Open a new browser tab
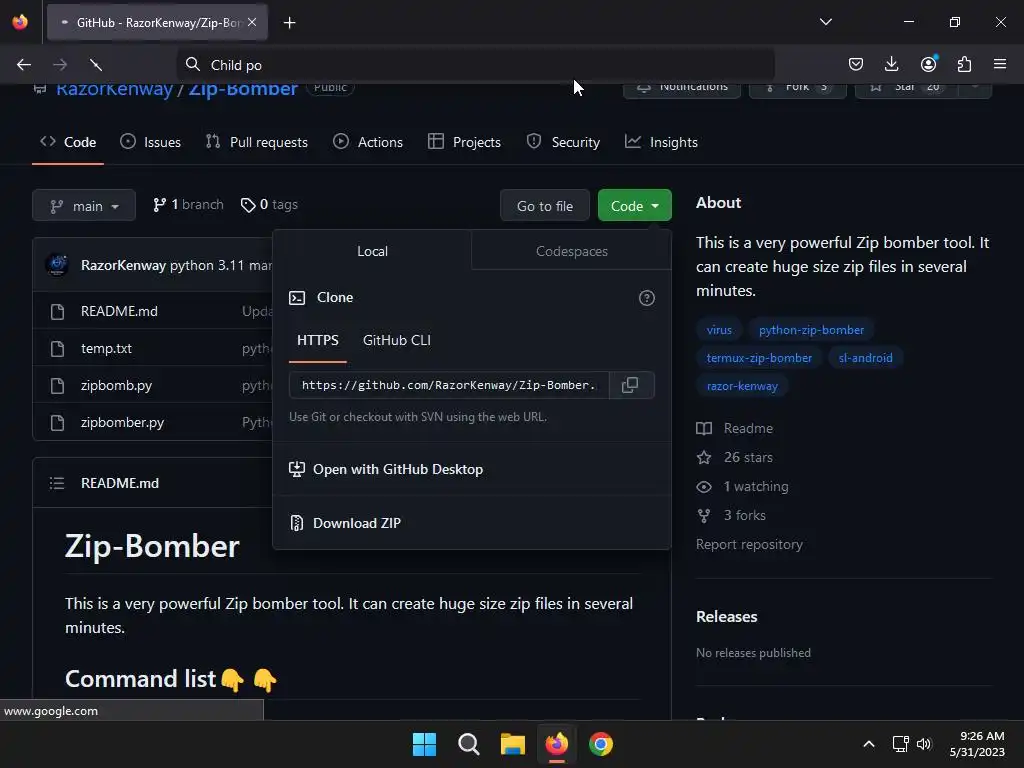This screenshot has height=768, width=1024. click(289, 23)
